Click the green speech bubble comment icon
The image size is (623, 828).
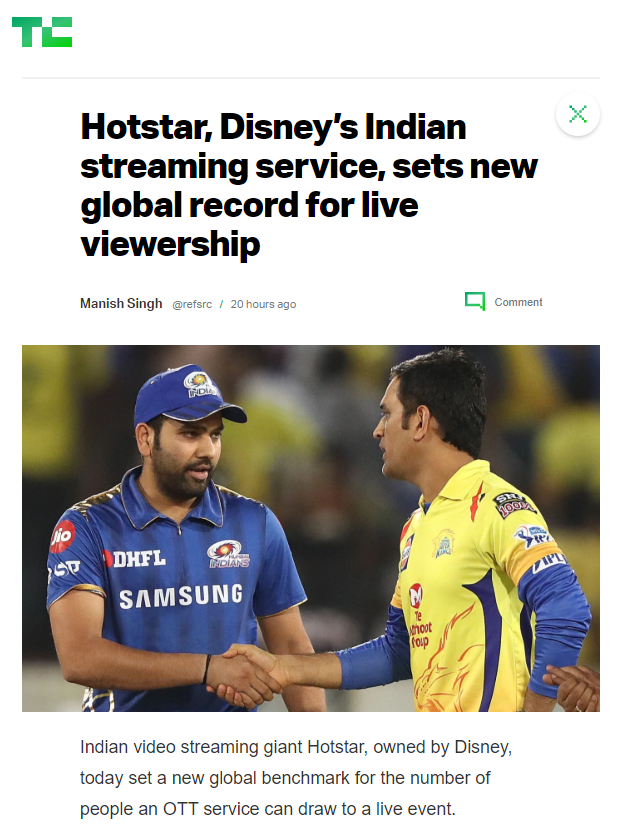pos(475,301)
